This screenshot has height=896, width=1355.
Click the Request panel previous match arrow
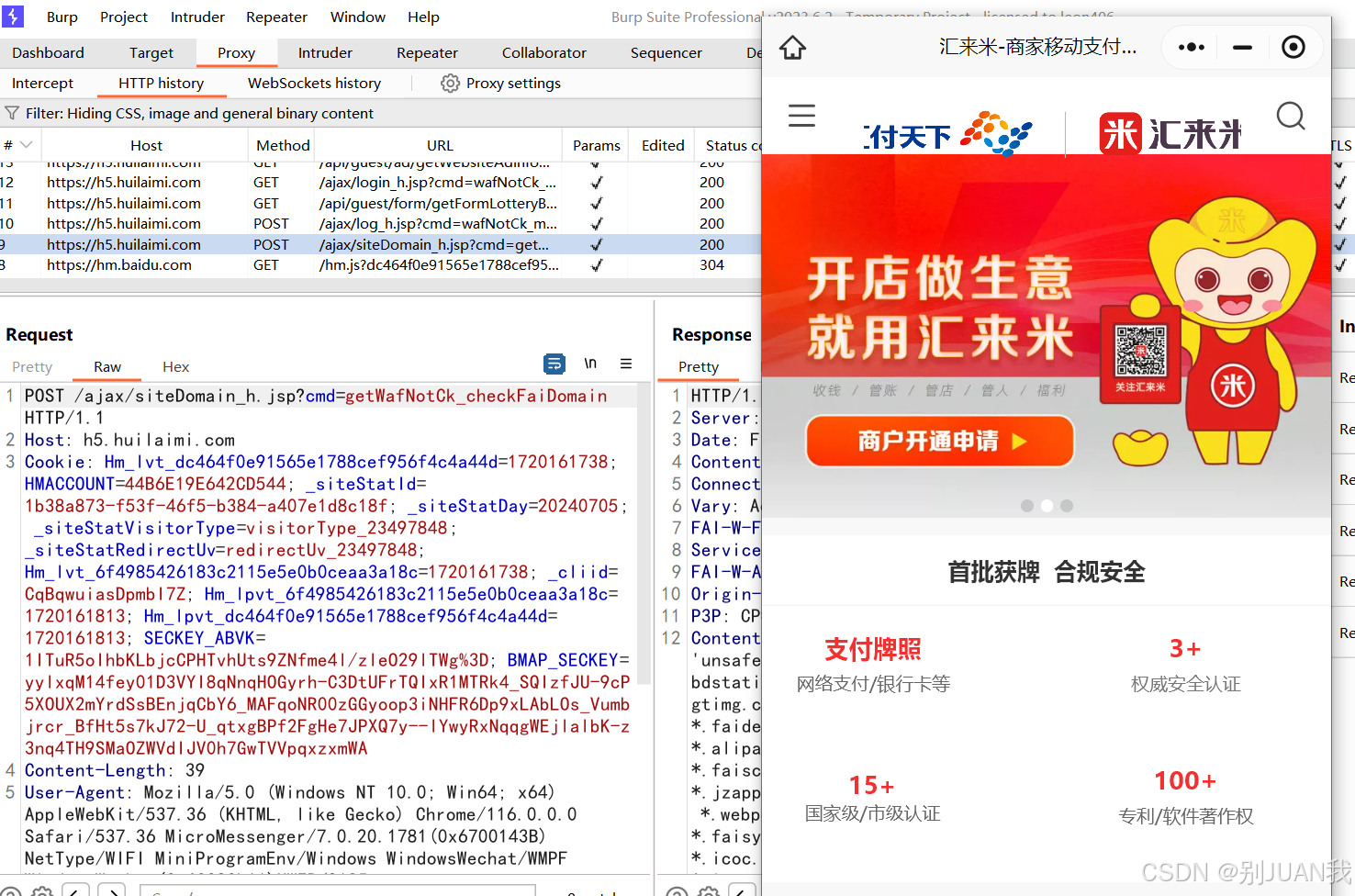[x=76, y=890]
